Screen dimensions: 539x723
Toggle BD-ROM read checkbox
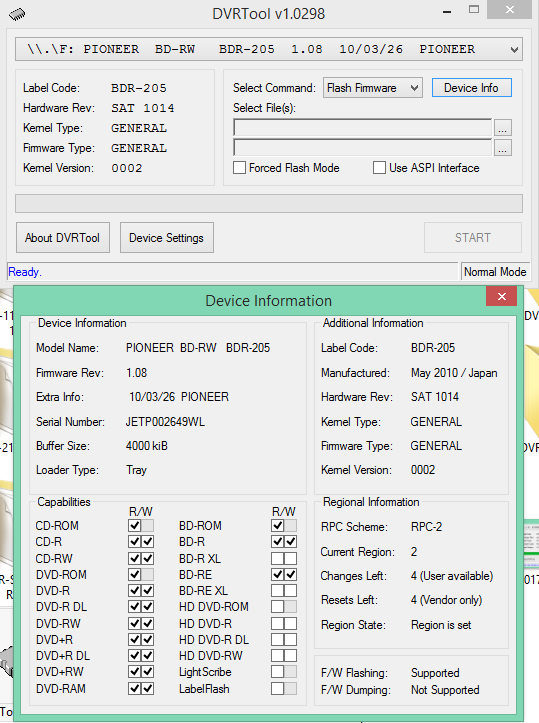pyautogui.click(x=277, y=526)
